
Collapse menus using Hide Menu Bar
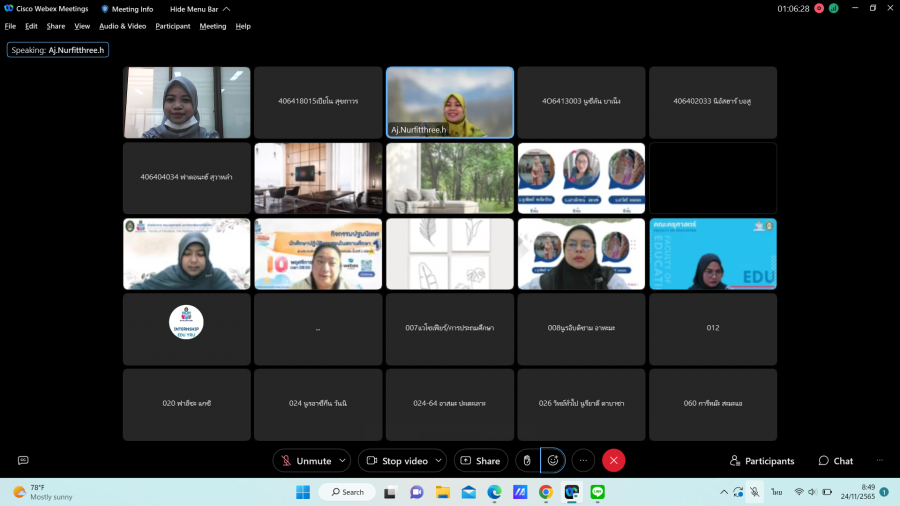click(x=199, y=9)
